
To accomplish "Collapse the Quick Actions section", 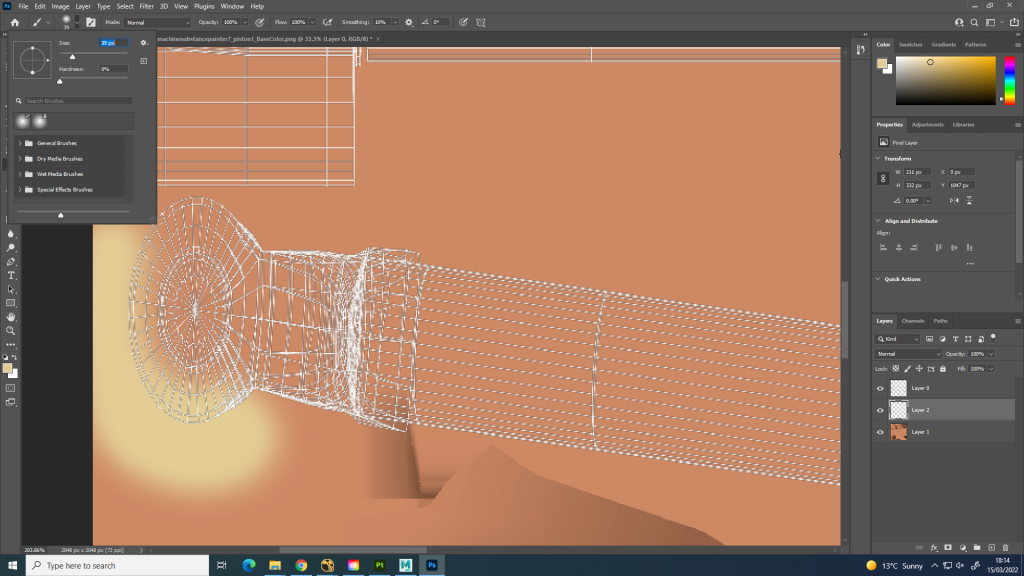I will point(878,279).
